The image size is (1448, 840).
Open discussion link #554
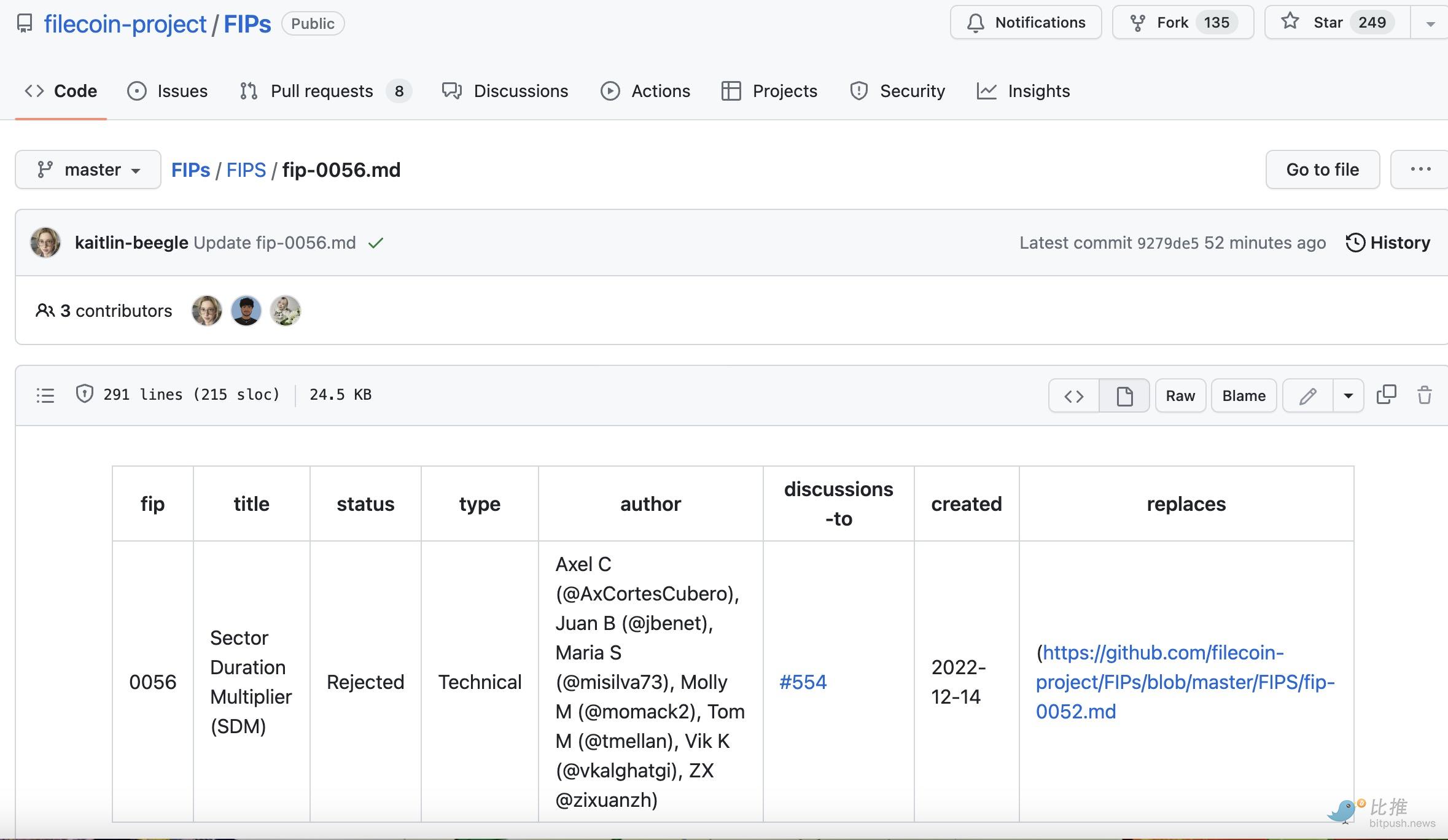point(803,682)
